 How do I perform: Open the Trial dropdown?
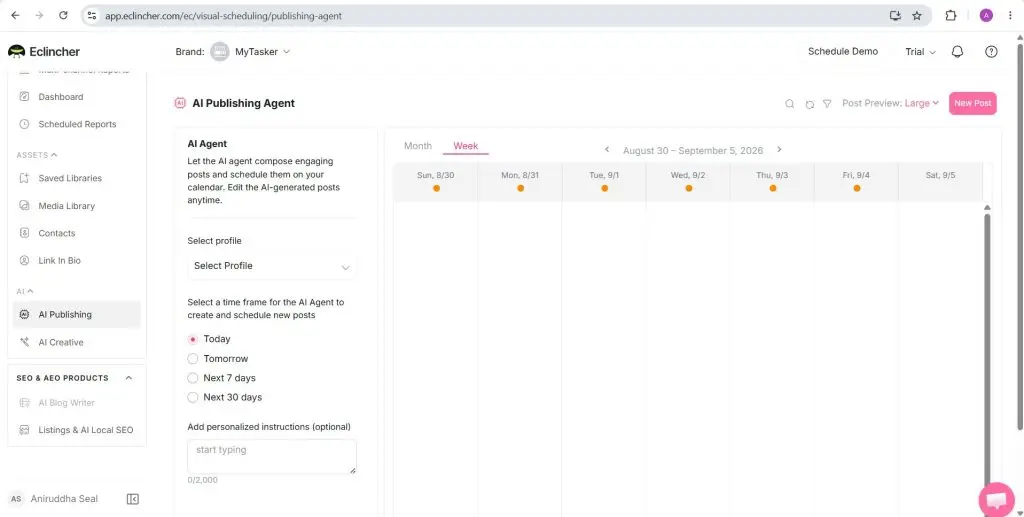[920, 52]
